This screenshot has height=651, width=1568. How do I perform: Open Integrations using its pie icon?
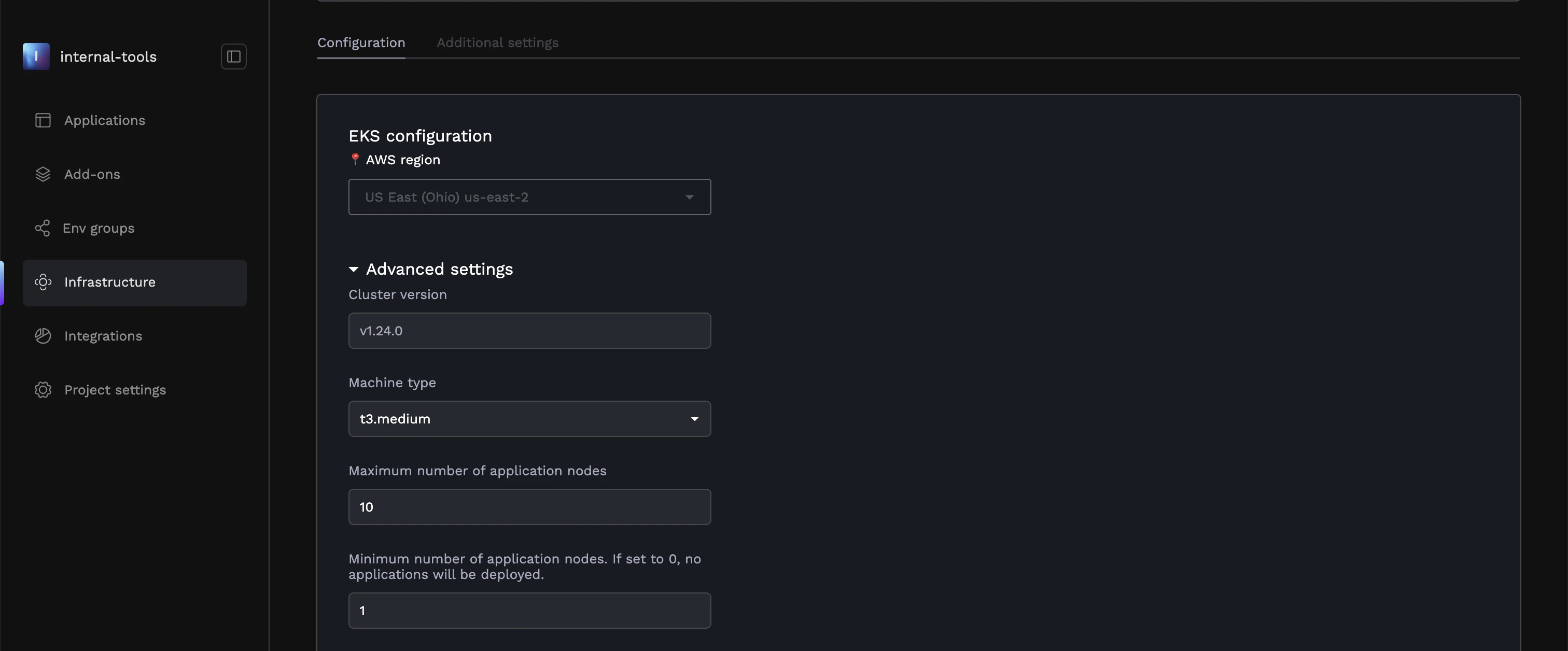[43, 335]
